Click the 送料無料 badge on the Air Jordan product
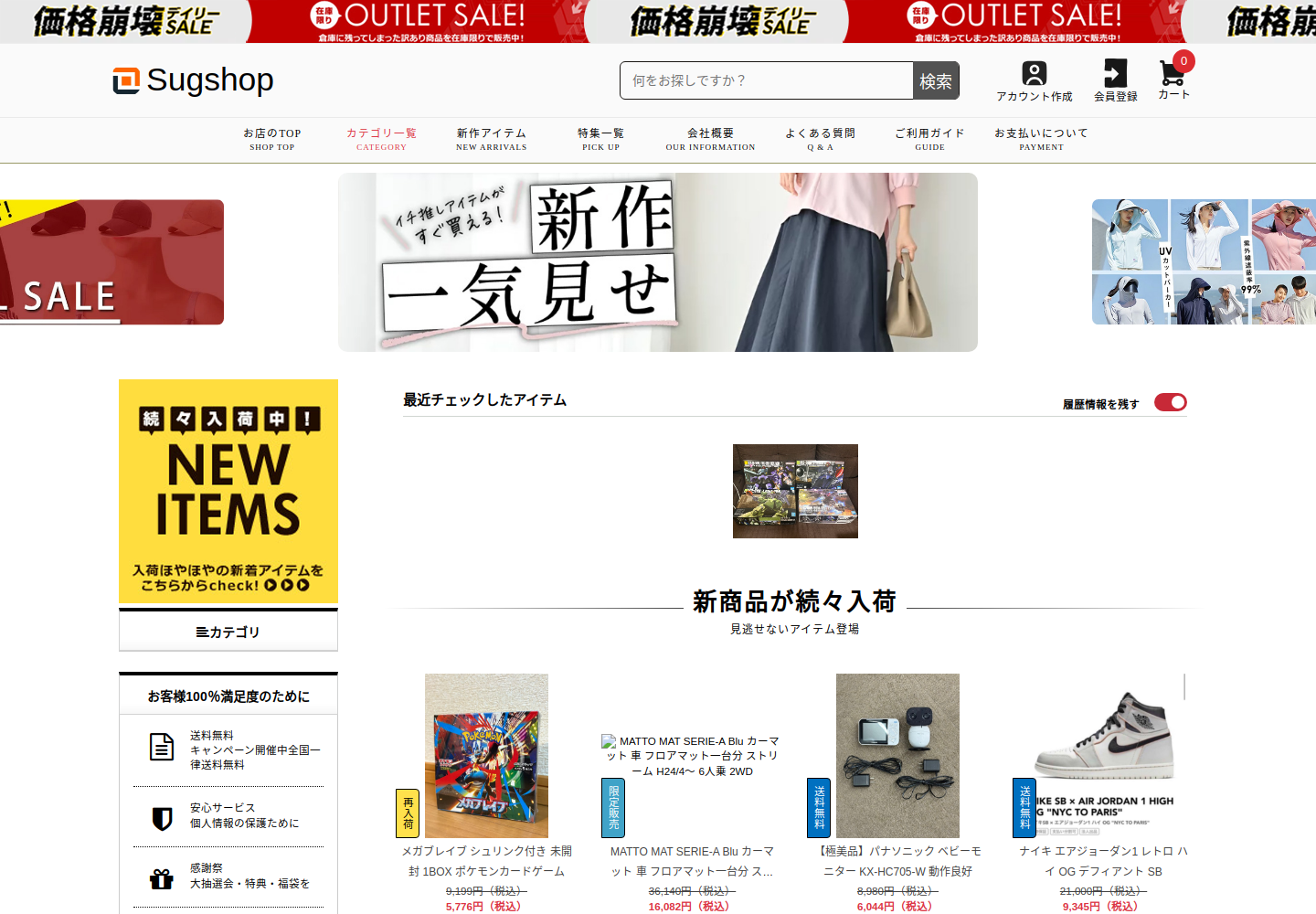 tap(1024, 807)
